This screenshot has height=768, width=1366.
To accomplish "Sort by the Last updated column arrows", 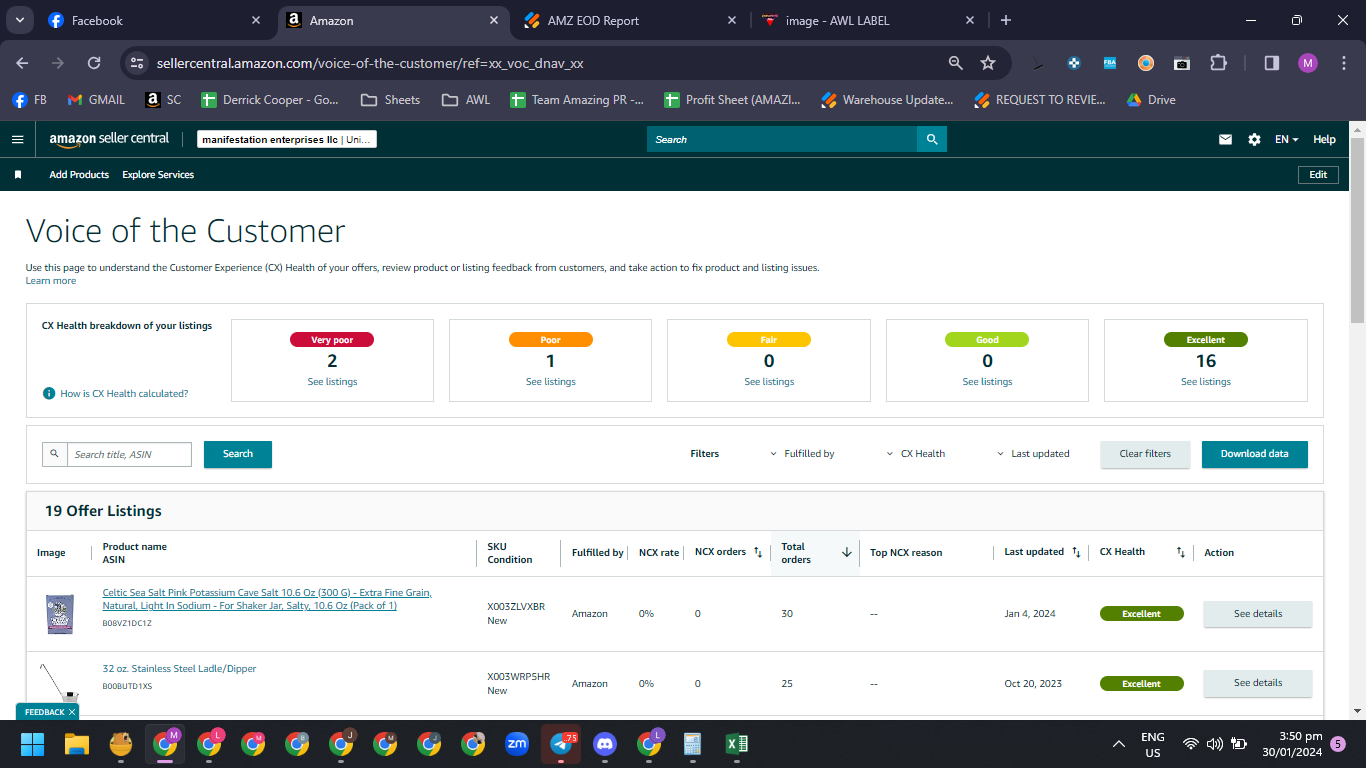I will pos(1076,552).
